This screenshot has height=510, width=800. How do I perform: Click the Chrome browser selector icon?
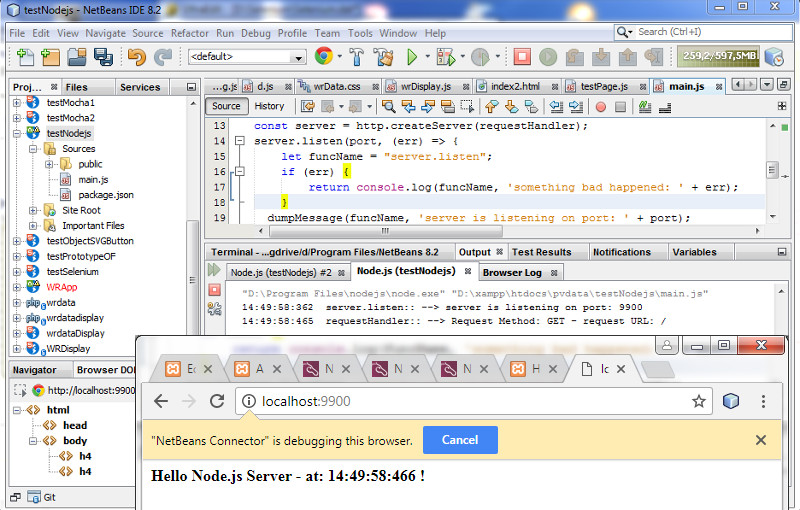coord(324,56)
